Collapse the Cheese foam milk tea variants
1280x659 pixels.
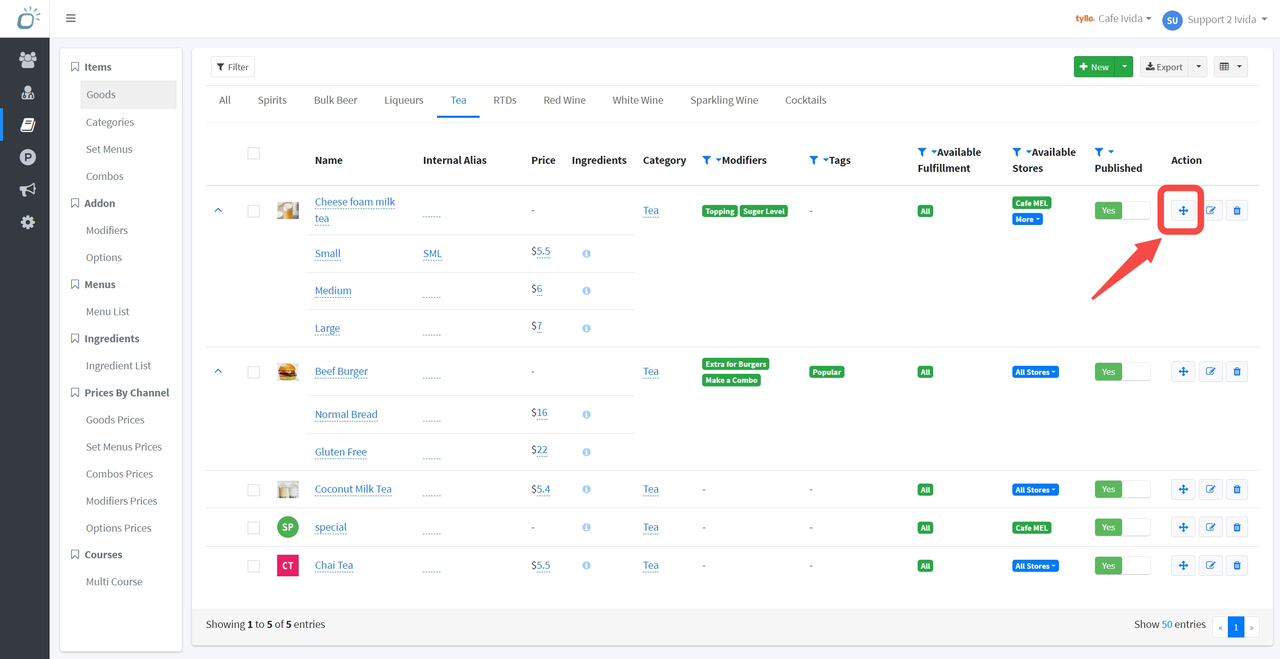pos(218,210)
